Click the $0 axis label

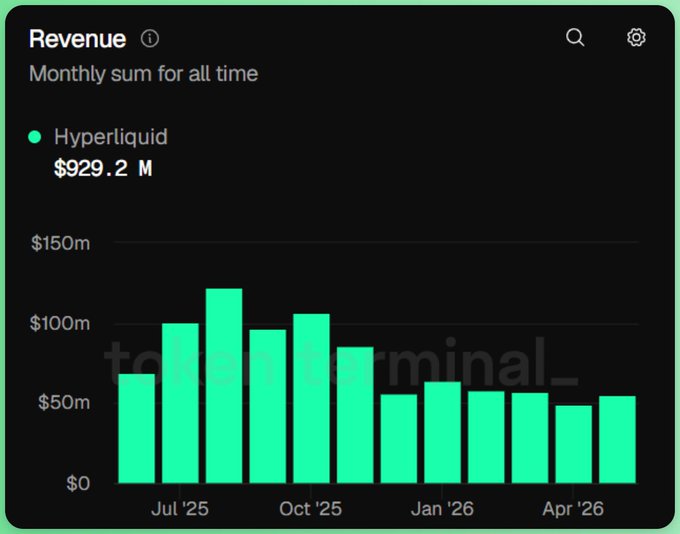tap(78, 483)
